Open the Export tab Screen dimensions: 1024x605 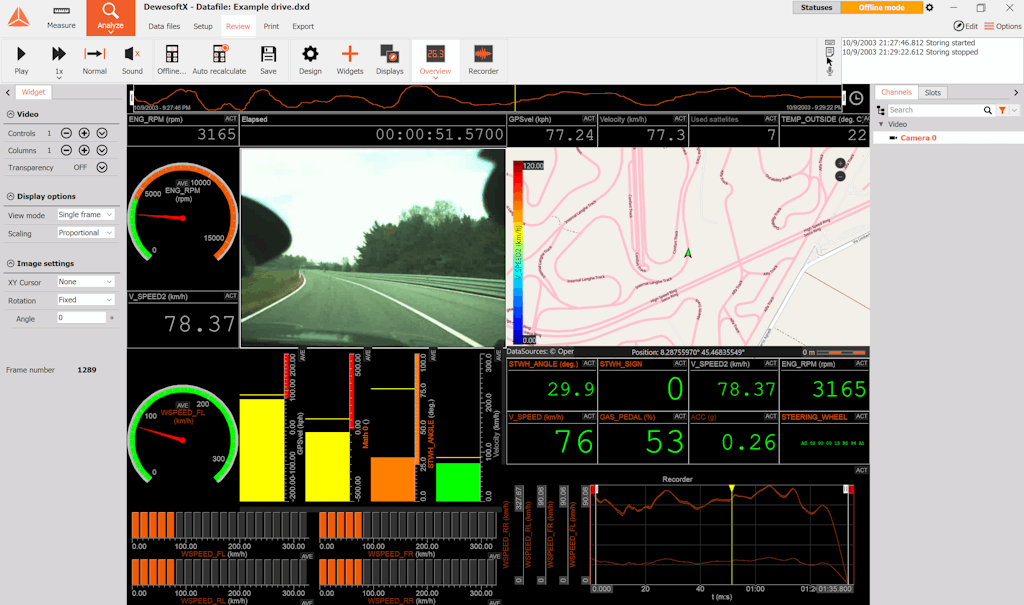click(303, 26)
